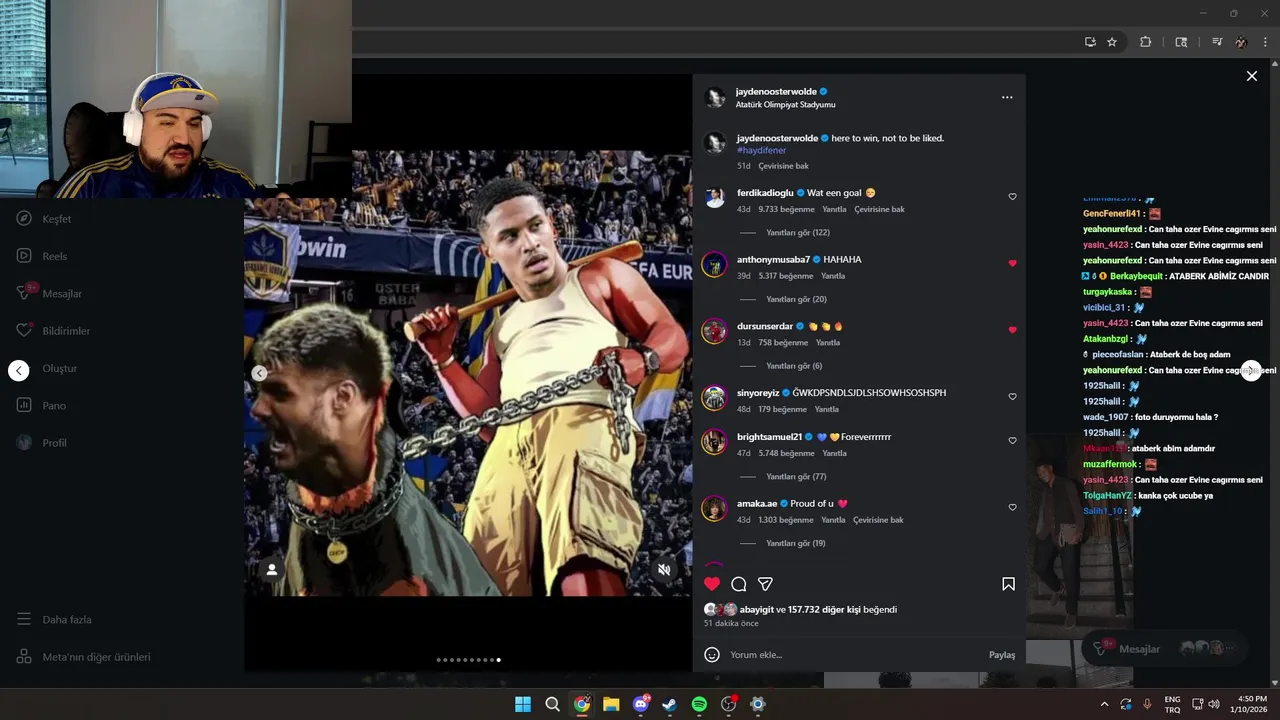This screenshot has width=1280, height=720.
Task: Like brightsamuel21's comment
Action: coord(1012,441)
